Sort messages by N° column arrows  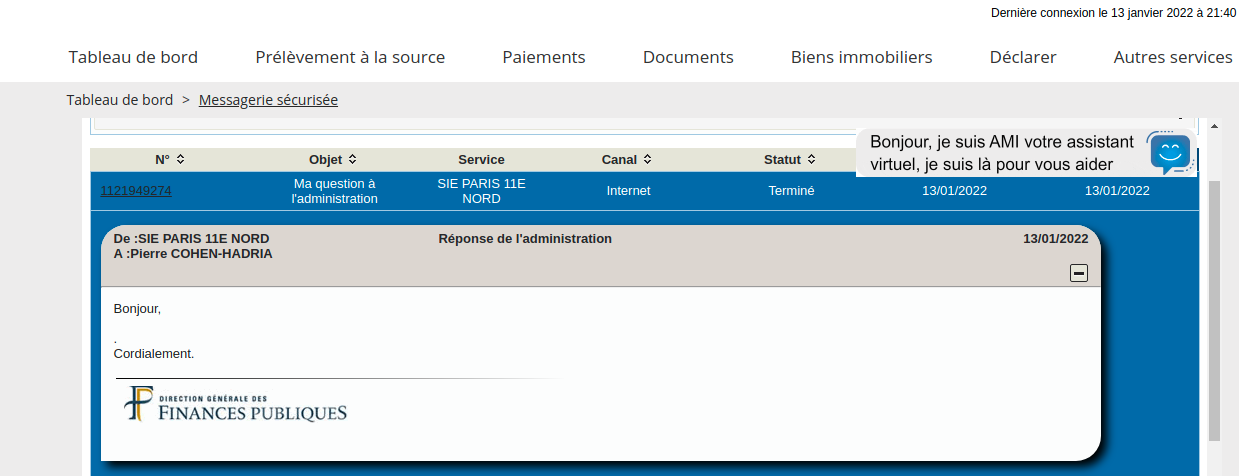[180, 160]
